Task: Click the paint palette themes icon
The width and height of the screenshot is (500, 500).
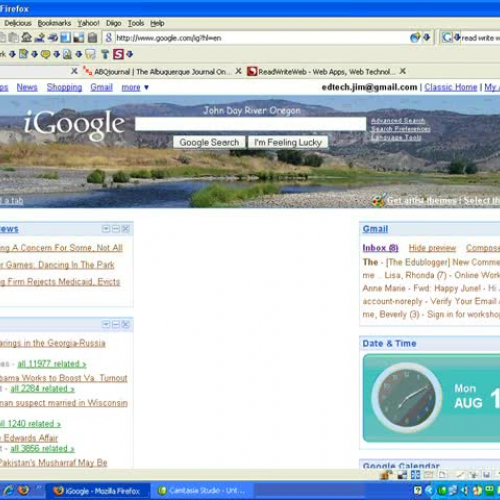Action: (x=379, y=200)
